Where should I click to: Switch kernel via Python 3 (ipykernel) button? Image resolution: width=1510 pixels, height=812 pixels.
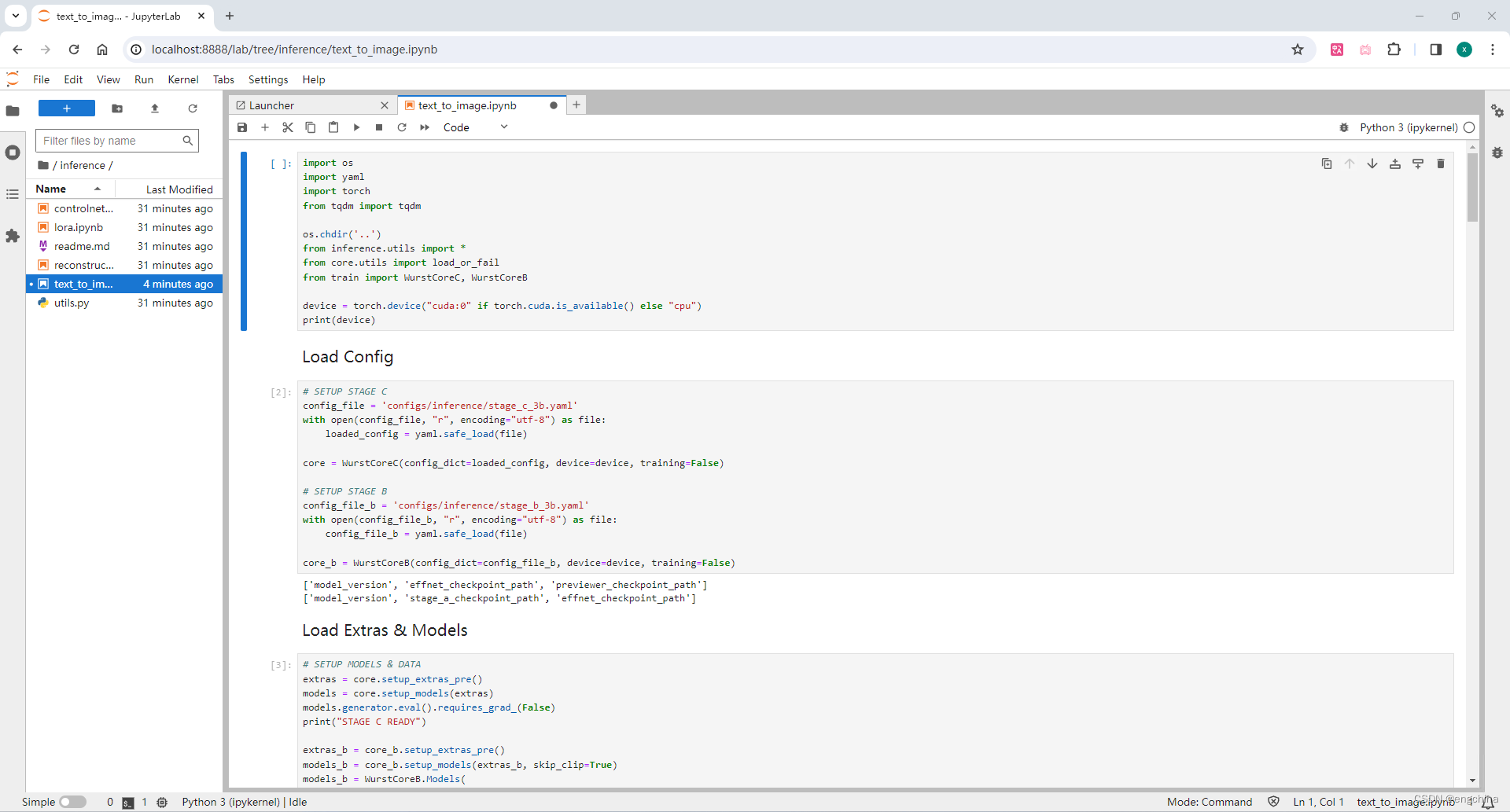point(1409,127)
